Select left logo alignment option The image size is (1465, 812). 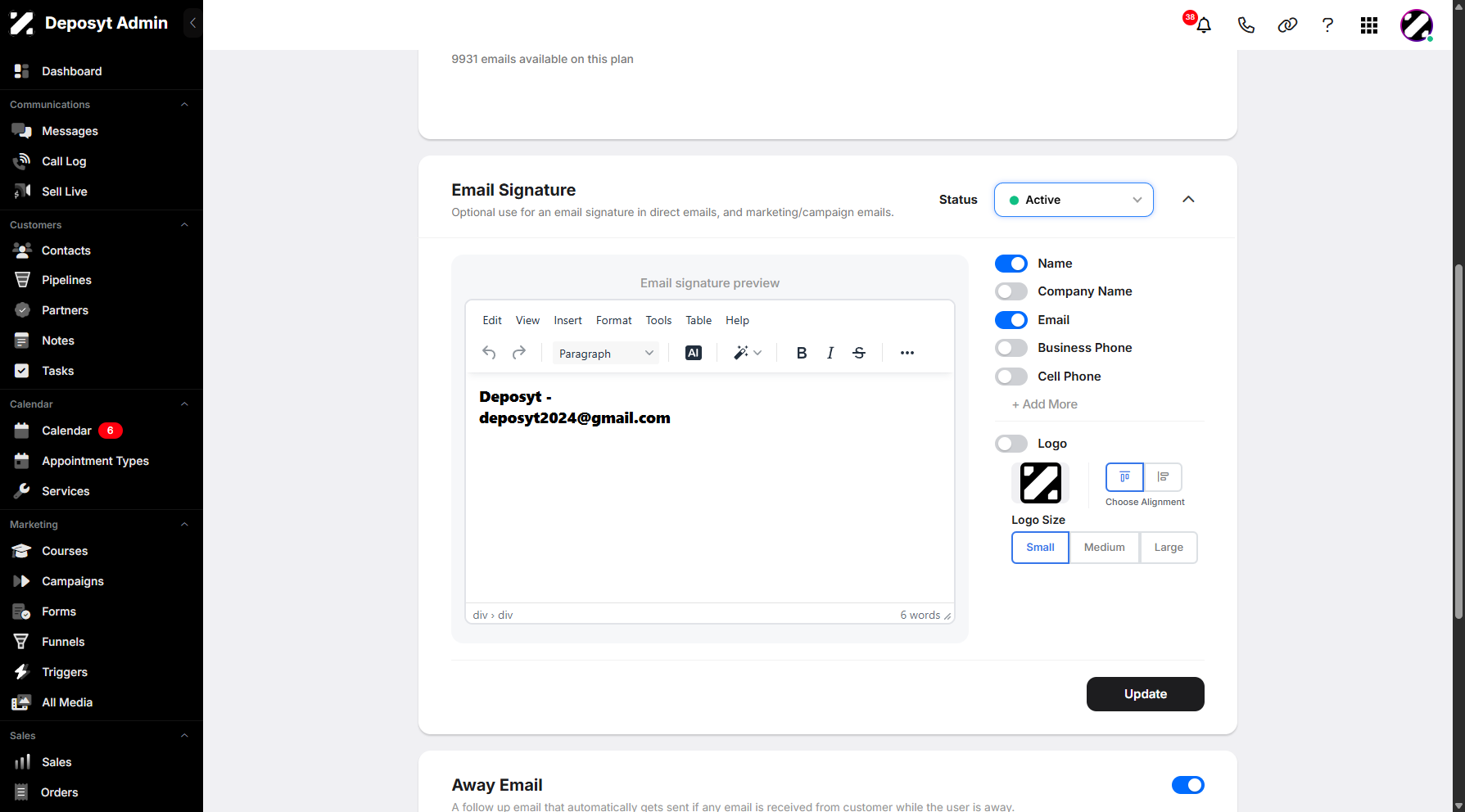[x=1163, y=477]
